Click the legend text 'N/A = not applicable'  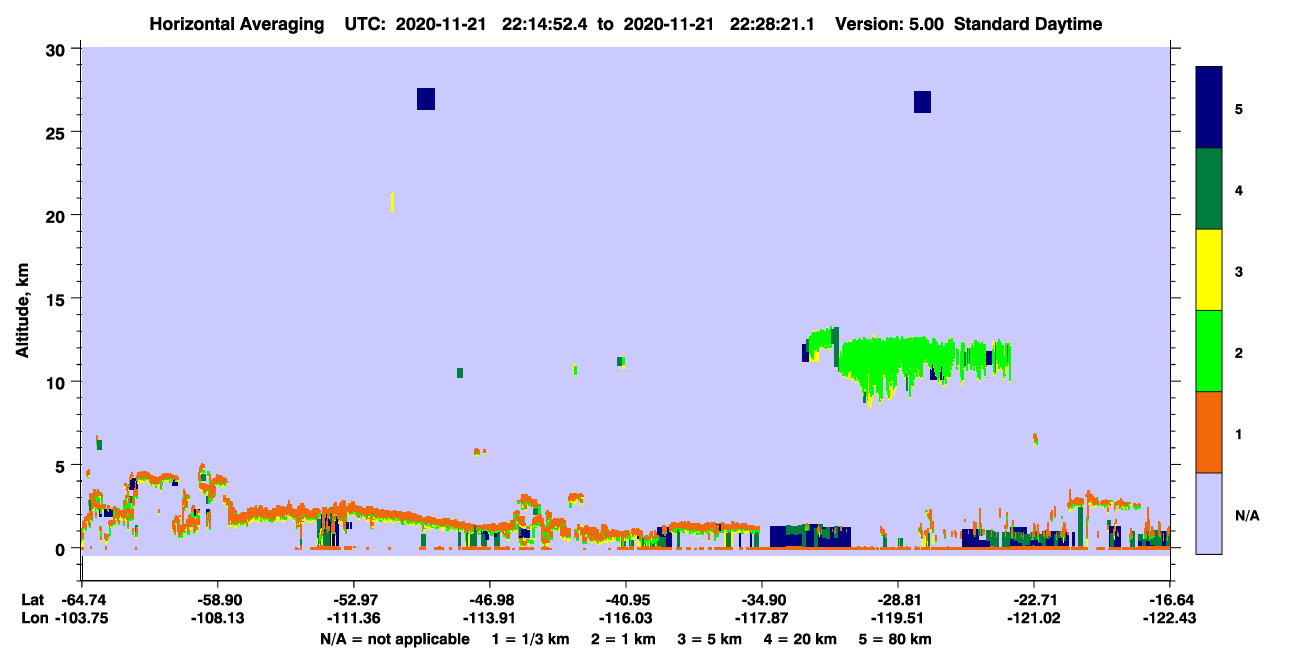(x=394, y=639)
